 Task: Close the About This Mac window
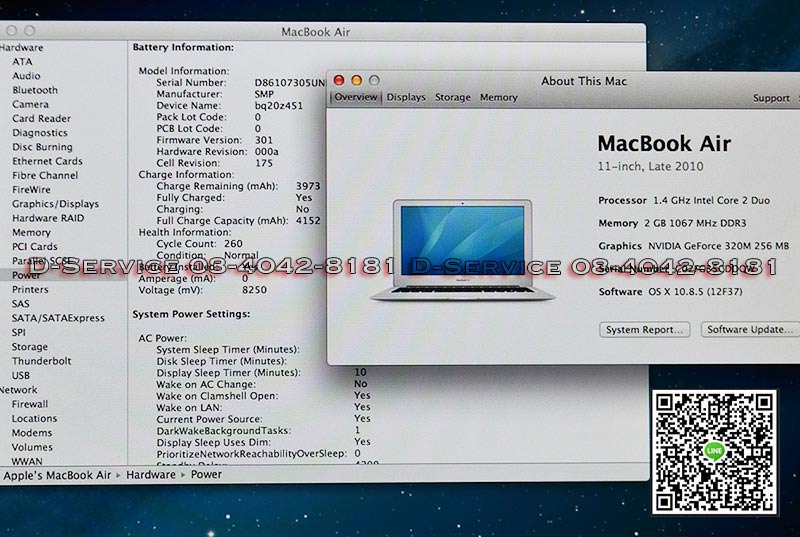[339, 81]
